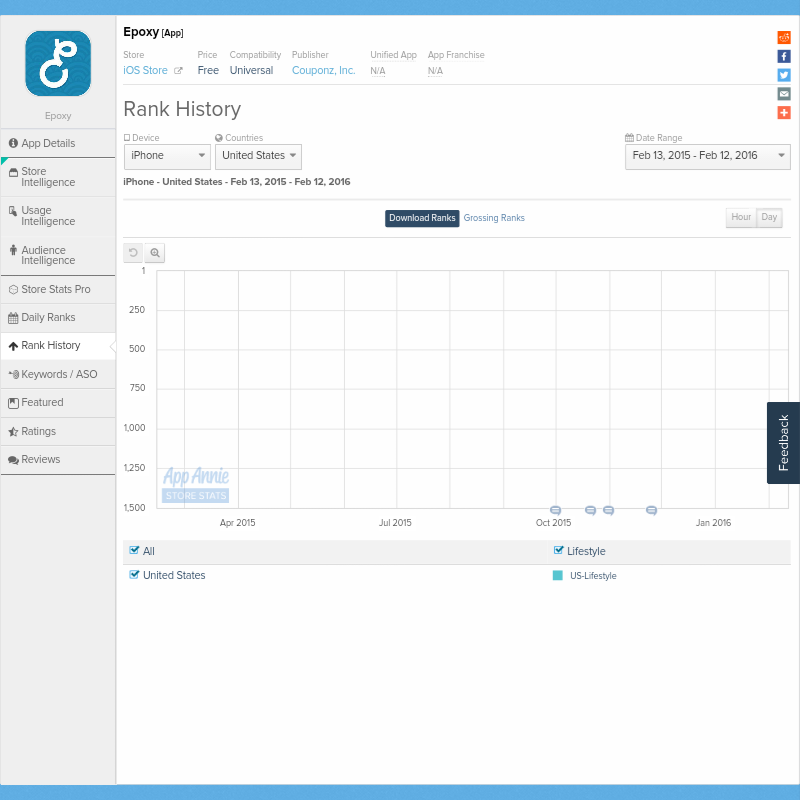The image size is (800, 800).
Task: Share the page on Facebook
Action: click(x=784, y=56)
